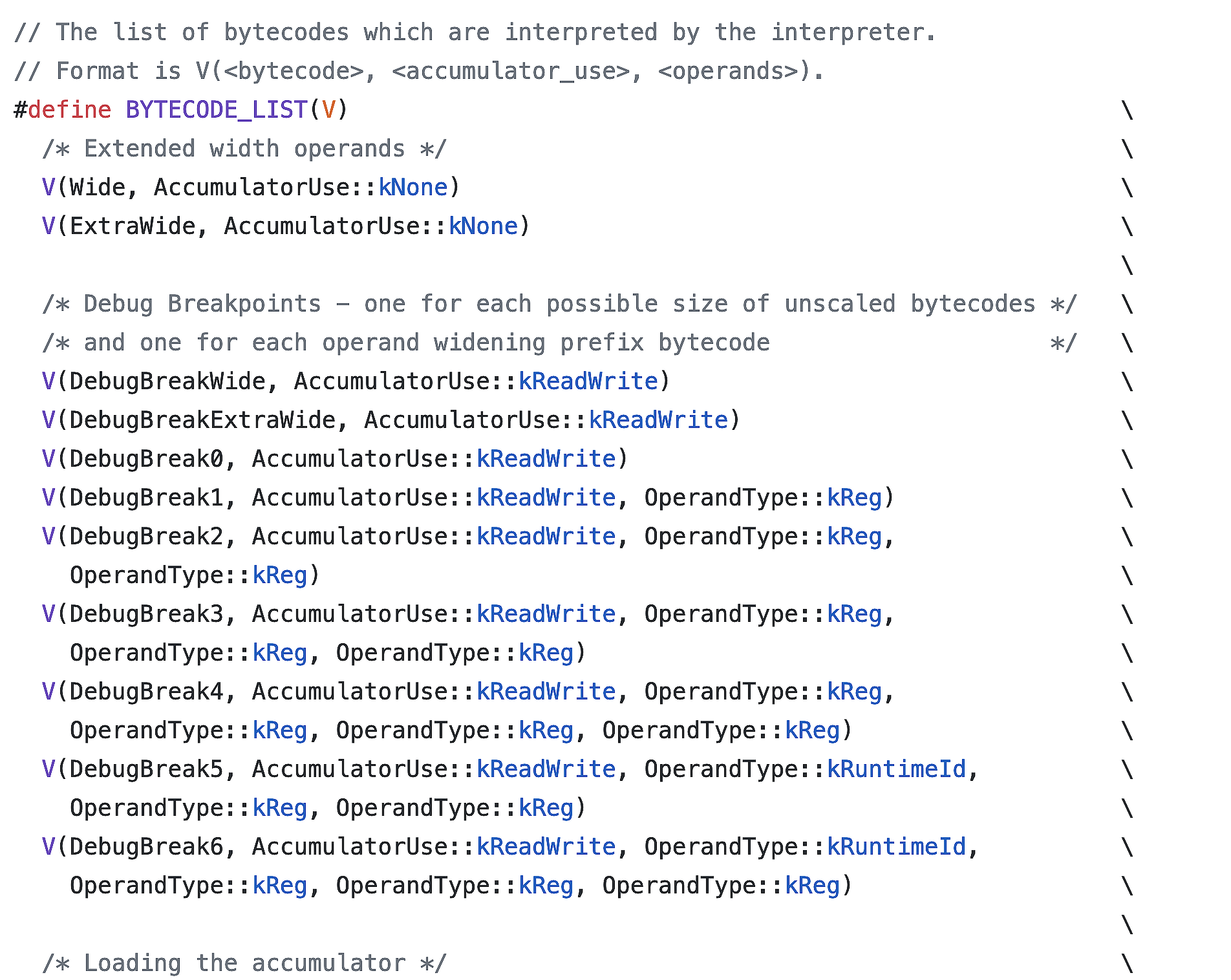Click the BYTECODE_LIST macro name
The image size is (1231, 980).
216,110
